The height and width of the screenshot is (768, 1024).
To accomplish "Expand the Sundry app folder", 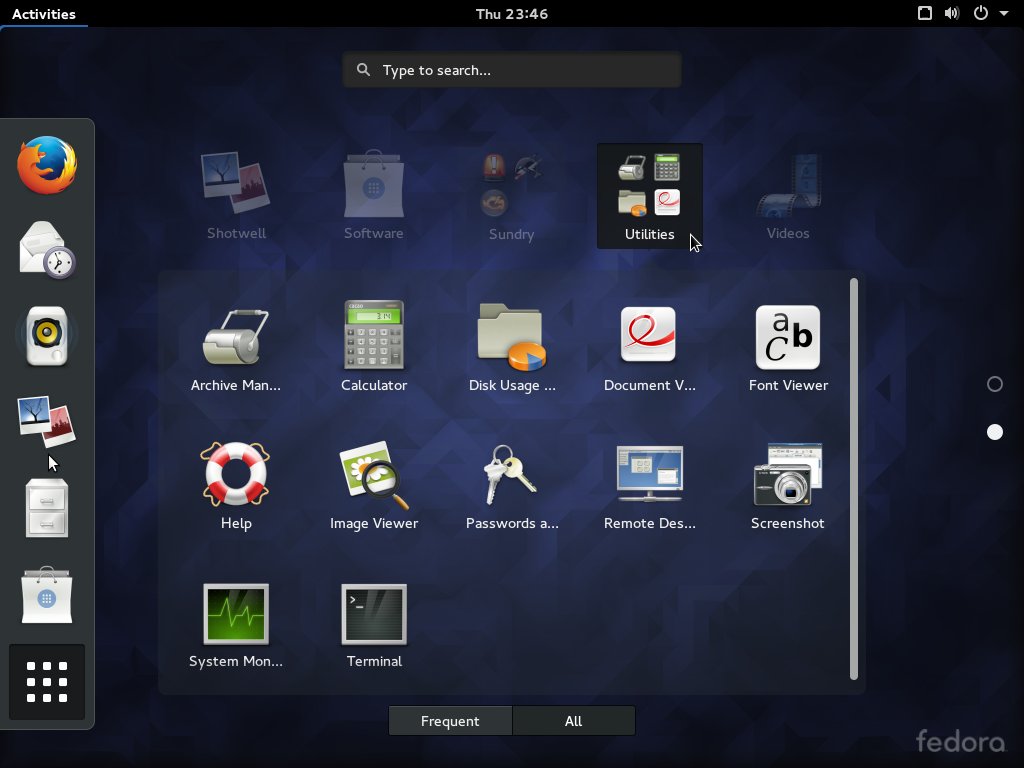I will coord(511,190).
